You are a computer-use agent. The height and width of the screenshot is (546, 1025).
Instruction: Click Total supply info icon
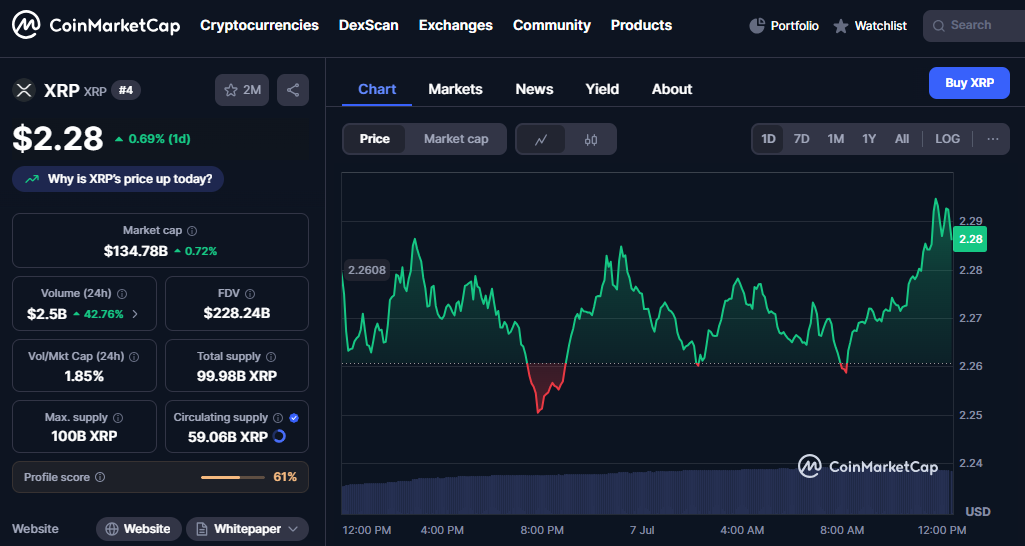click(271, 357)
